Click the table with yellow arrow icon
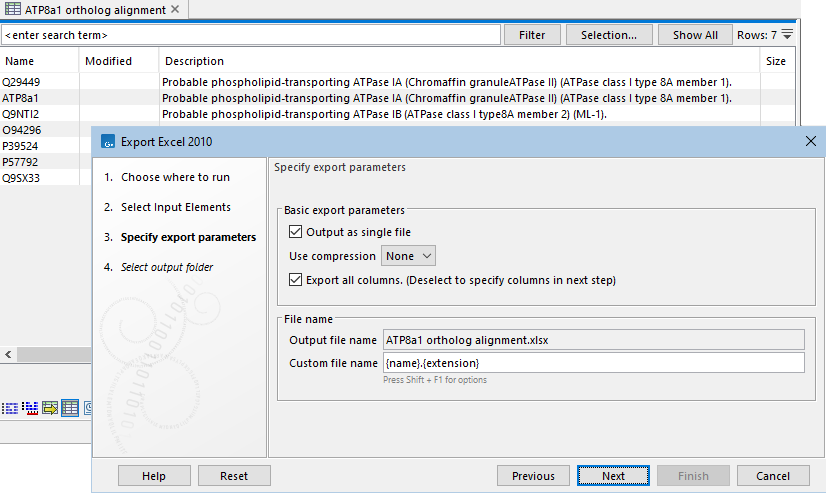The width and height of the screenshot is (826, 493). pyautogui.click(x=50, y=408)
